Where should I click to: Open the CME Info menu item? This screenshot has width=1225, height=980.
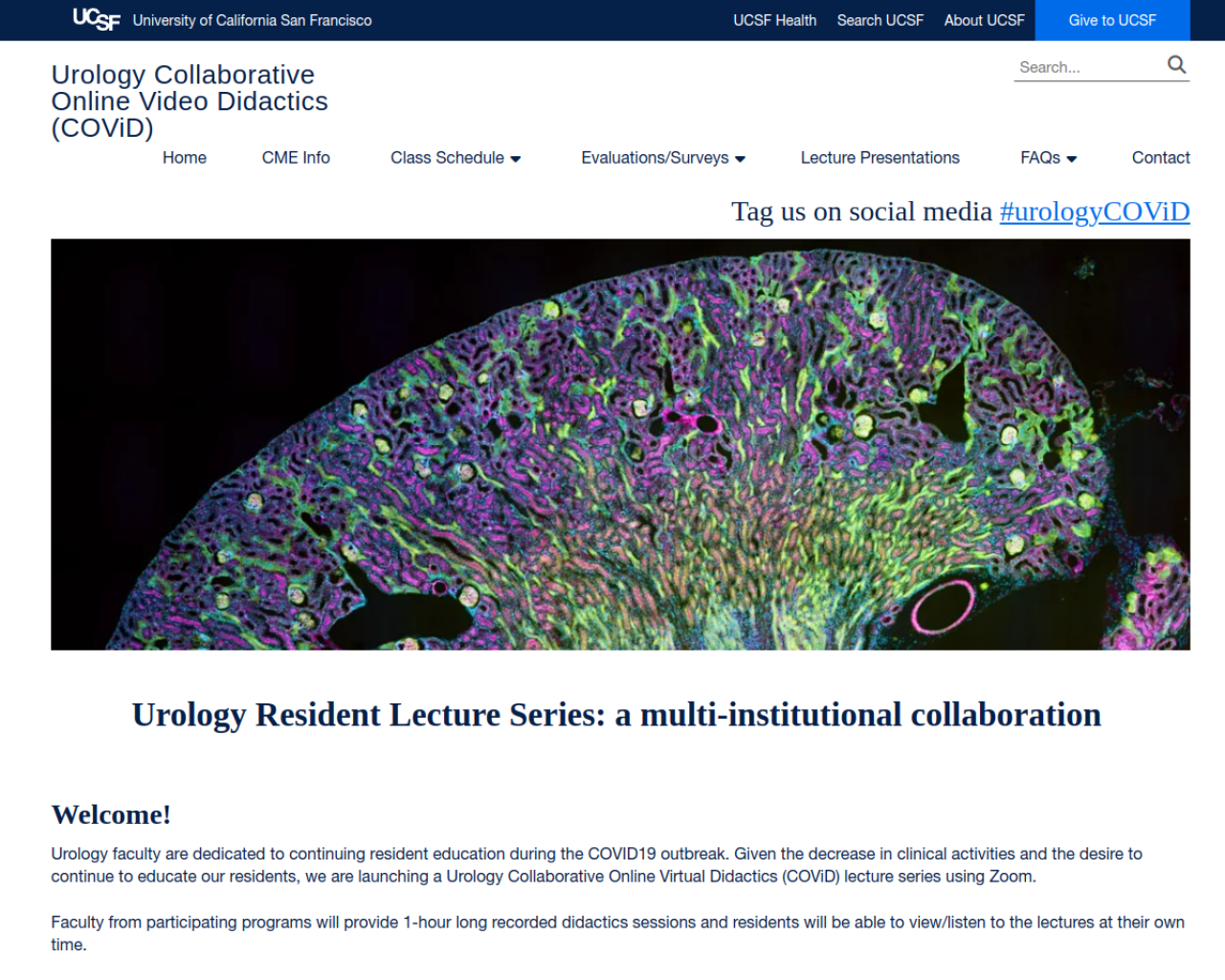tap(296, 158)
